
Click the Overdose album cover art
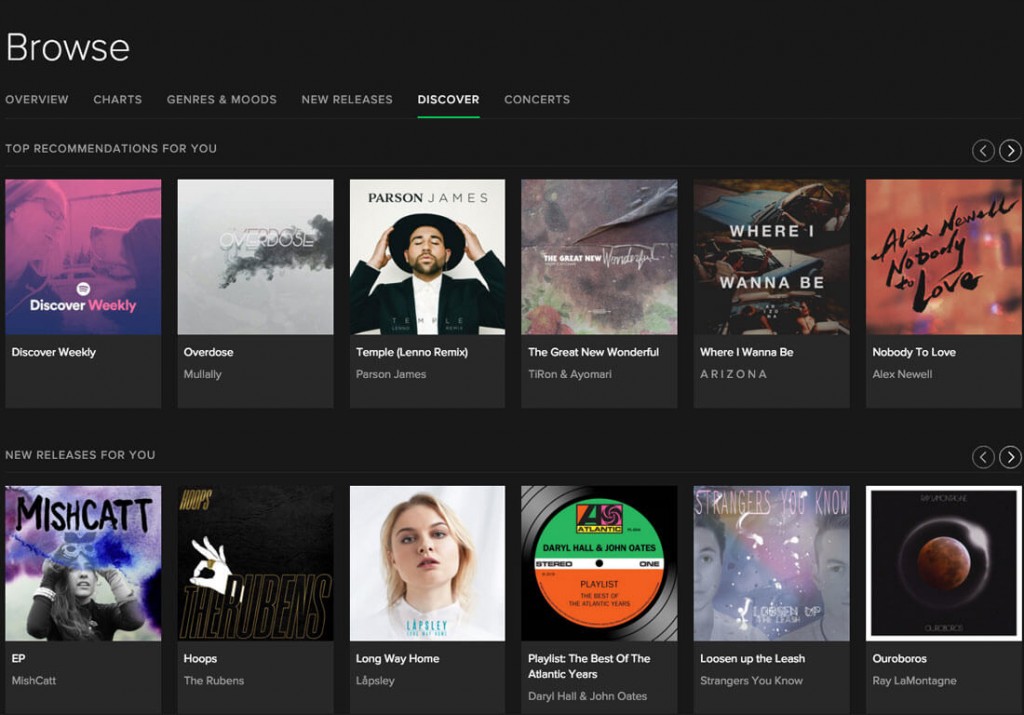[255, 257]
